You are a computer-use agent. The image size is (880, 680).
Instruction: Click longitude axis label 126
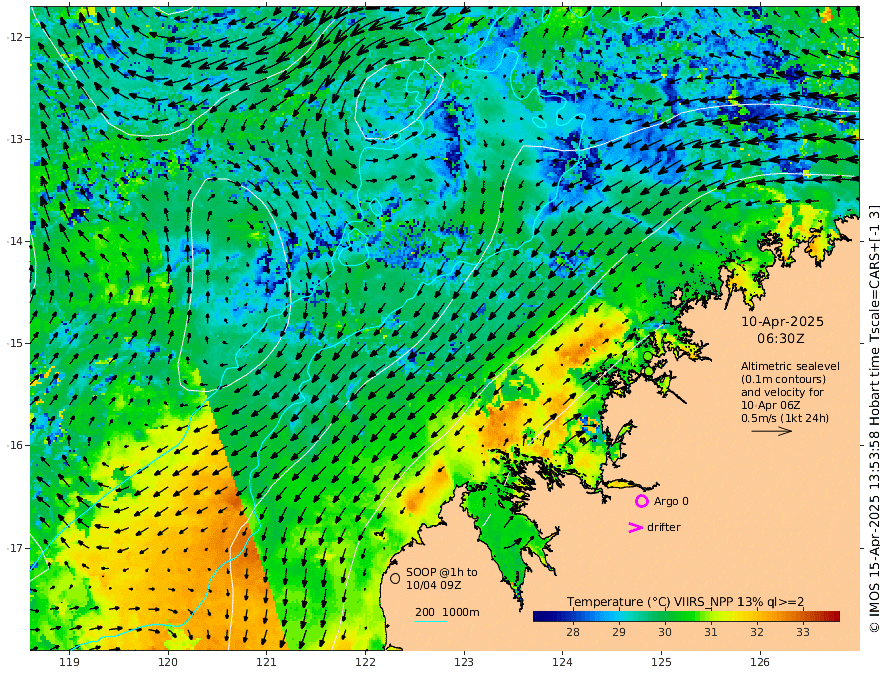760,662
